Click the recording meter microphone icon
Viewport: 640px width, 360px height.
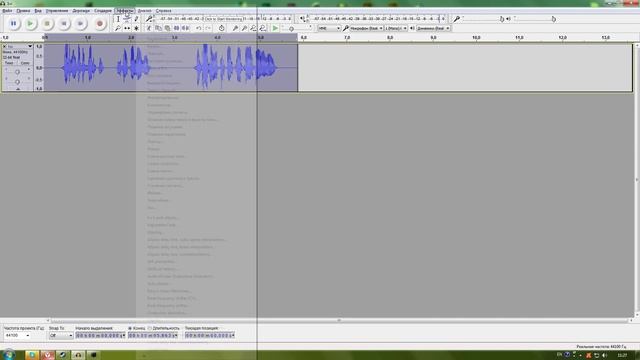click(149, 19)
